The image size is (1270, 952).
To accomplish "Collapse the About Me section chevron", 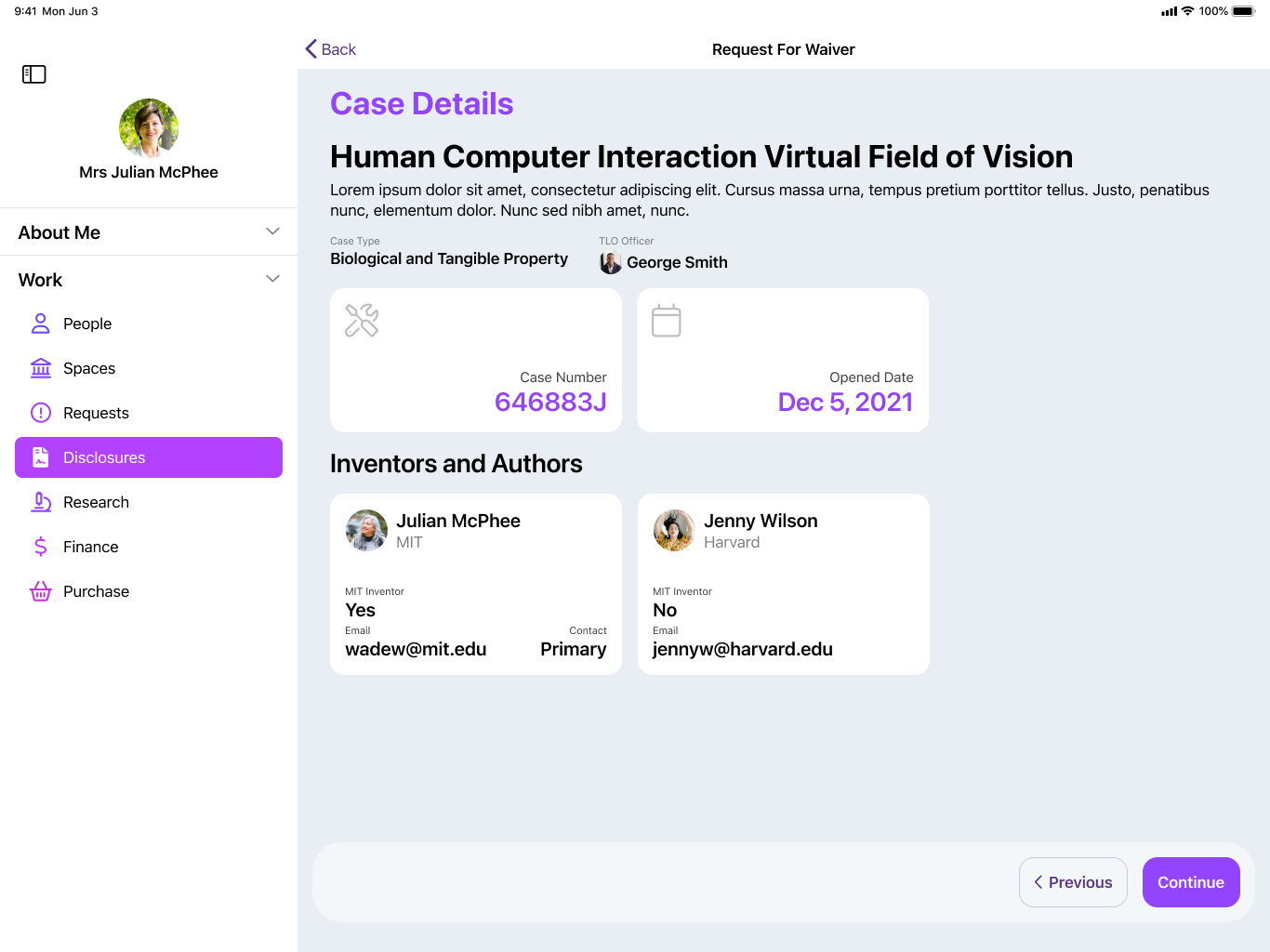I will [x=272, y=231].
